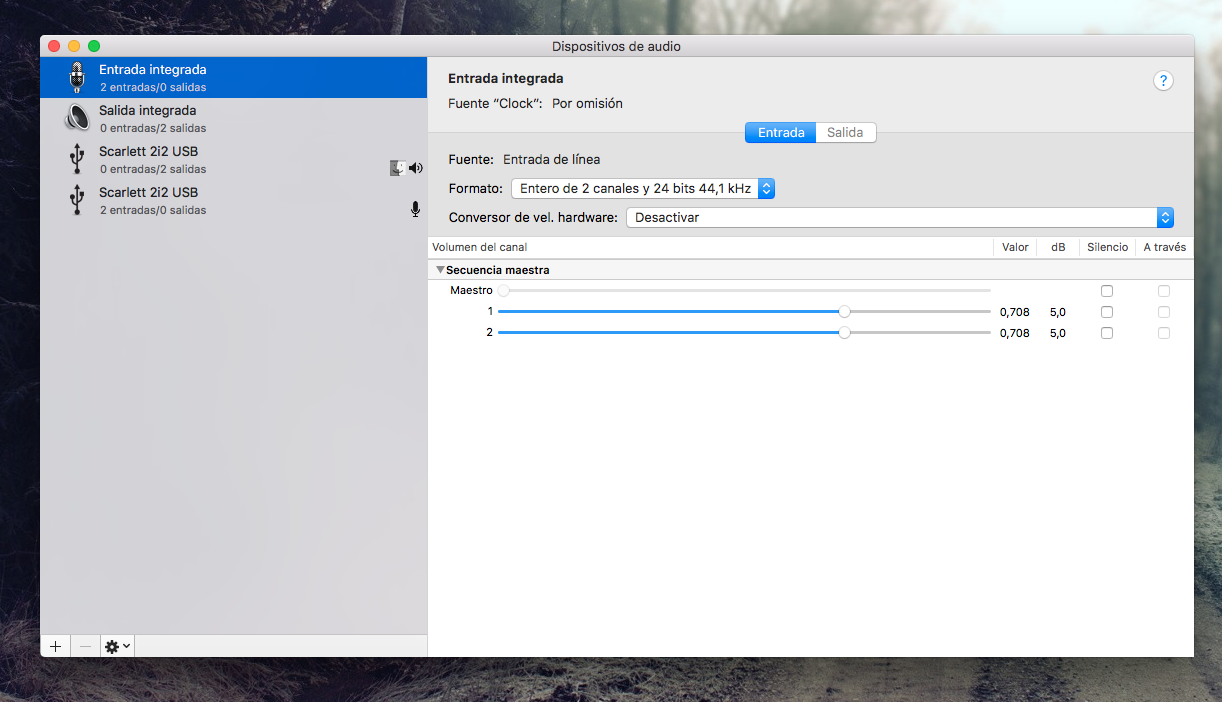The height and width of the screenshot is (702, 1222).
Task: Click the microphone icon for Entrada integrada
Action: point(76,77)
